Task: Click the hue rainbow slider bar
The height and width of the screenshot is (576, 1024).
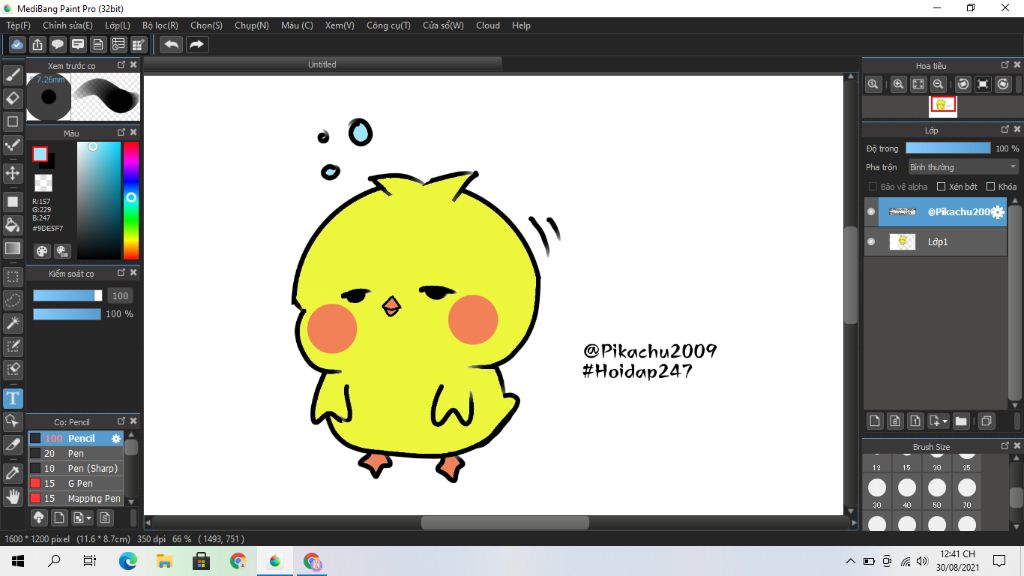Action: [131, 200]
